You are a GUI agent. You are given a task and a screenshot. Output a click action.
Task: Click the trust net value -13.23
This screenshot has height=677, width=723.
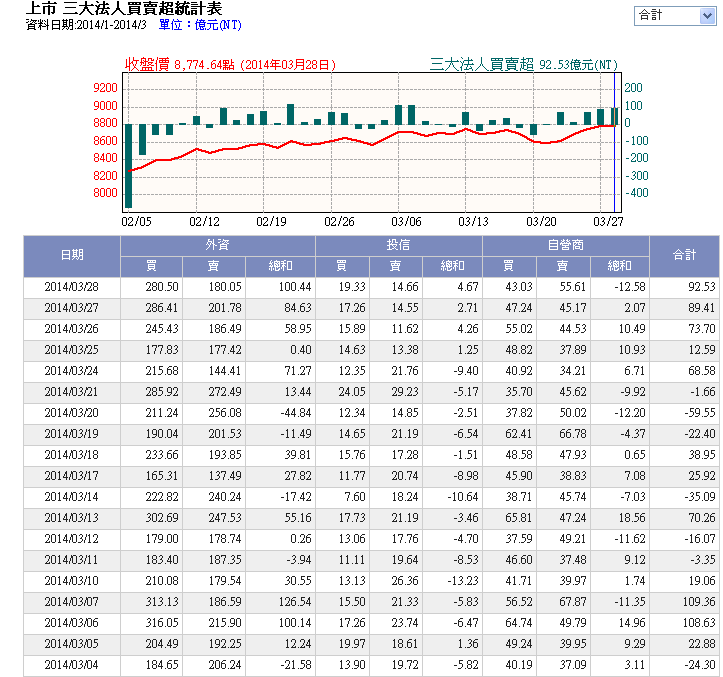(463, 581)
